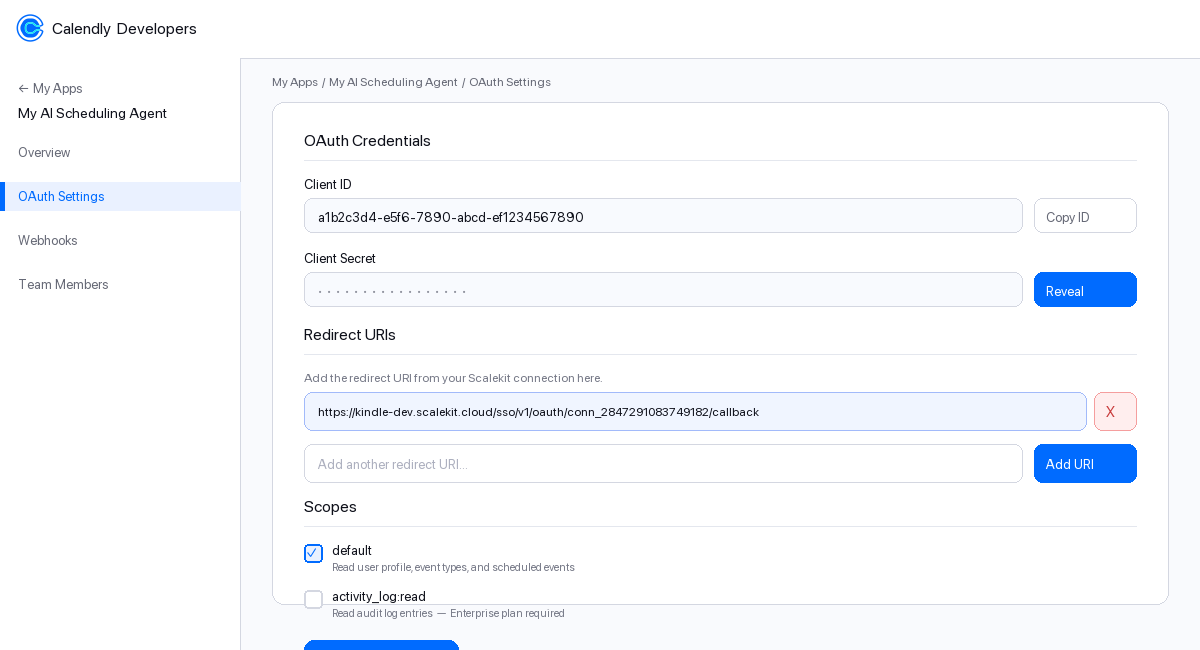Click the OAuth Settings breadcrumb
Image resolution: width=1200 pixels, height=650 pixels.
coord(510,82)
